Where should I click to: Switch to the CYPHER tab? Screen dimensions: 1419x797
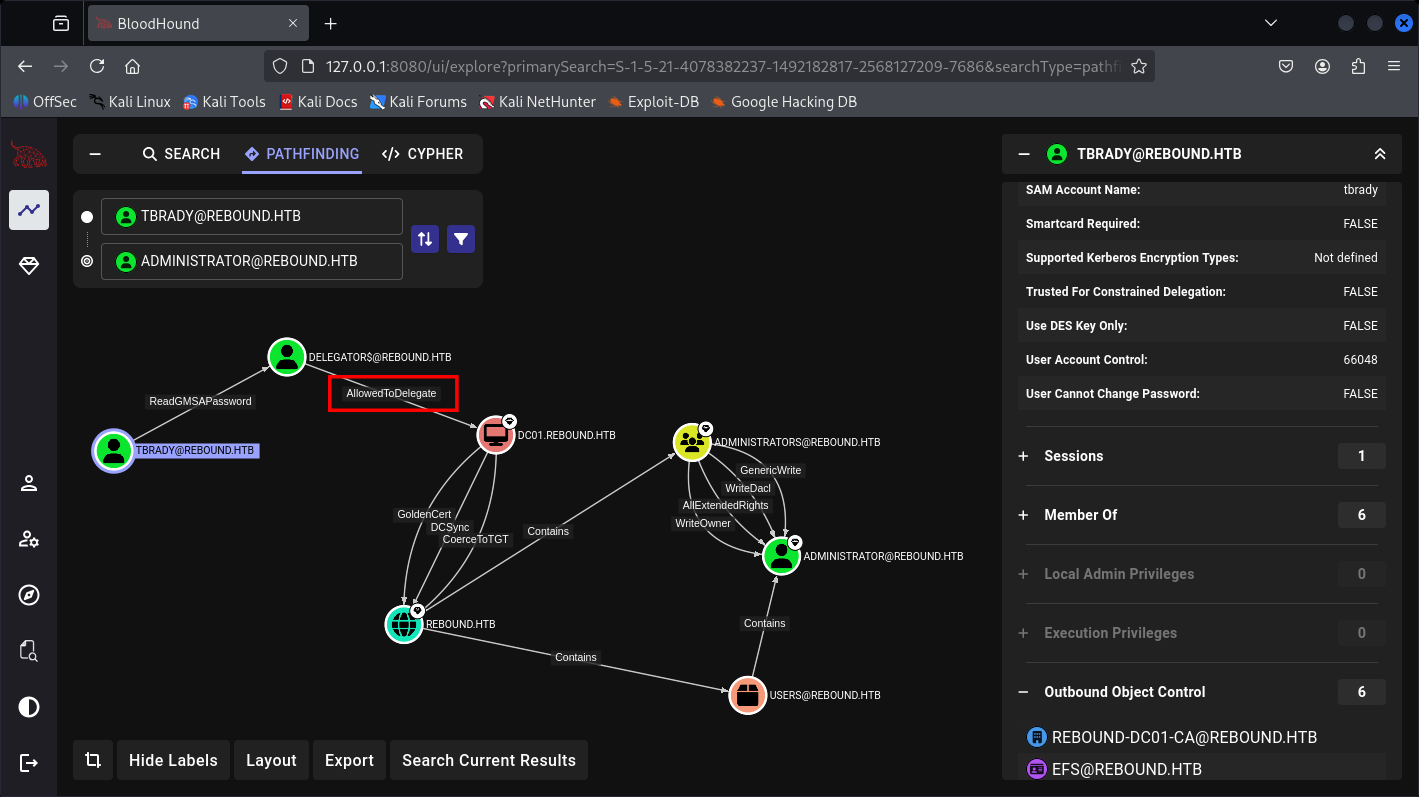tap(422, 154)
